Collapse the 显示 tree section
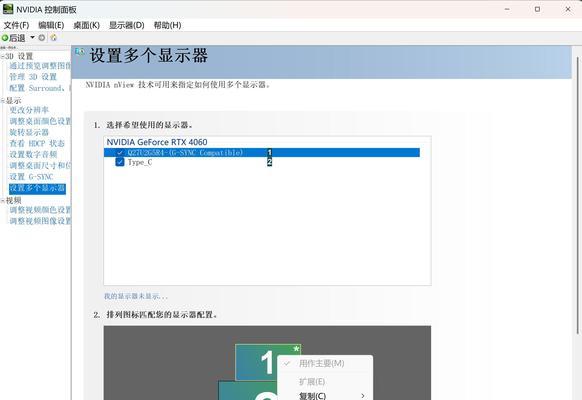 coord(3,101)
